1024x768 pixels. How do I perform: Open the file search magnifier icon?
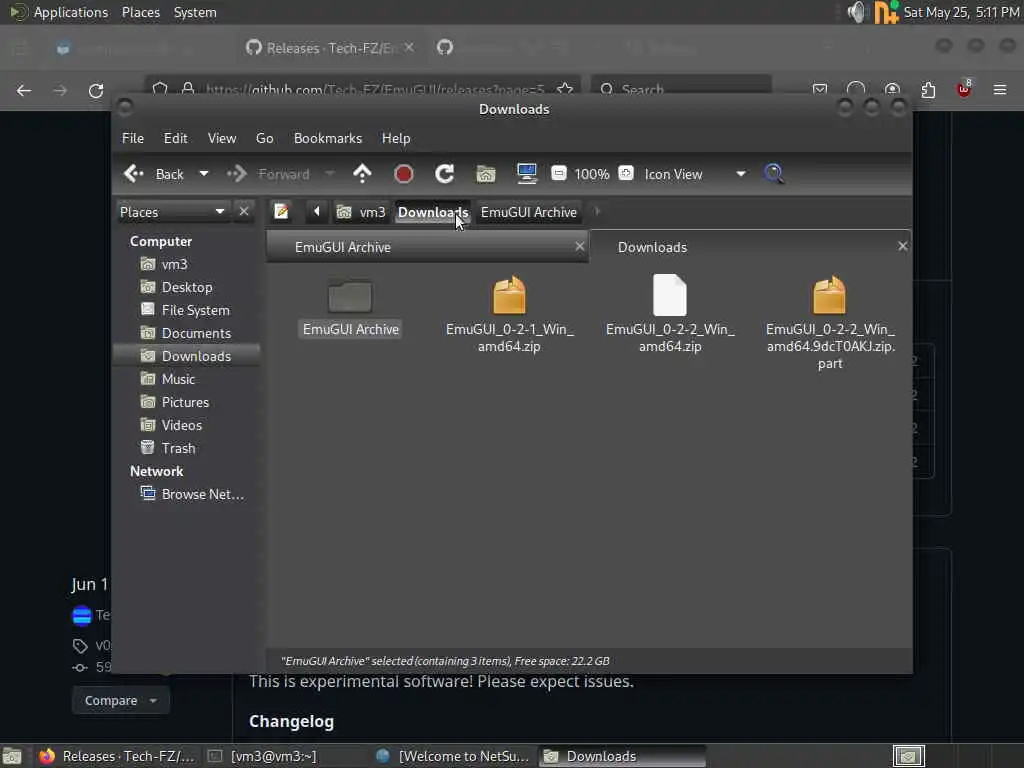point(774,174)
